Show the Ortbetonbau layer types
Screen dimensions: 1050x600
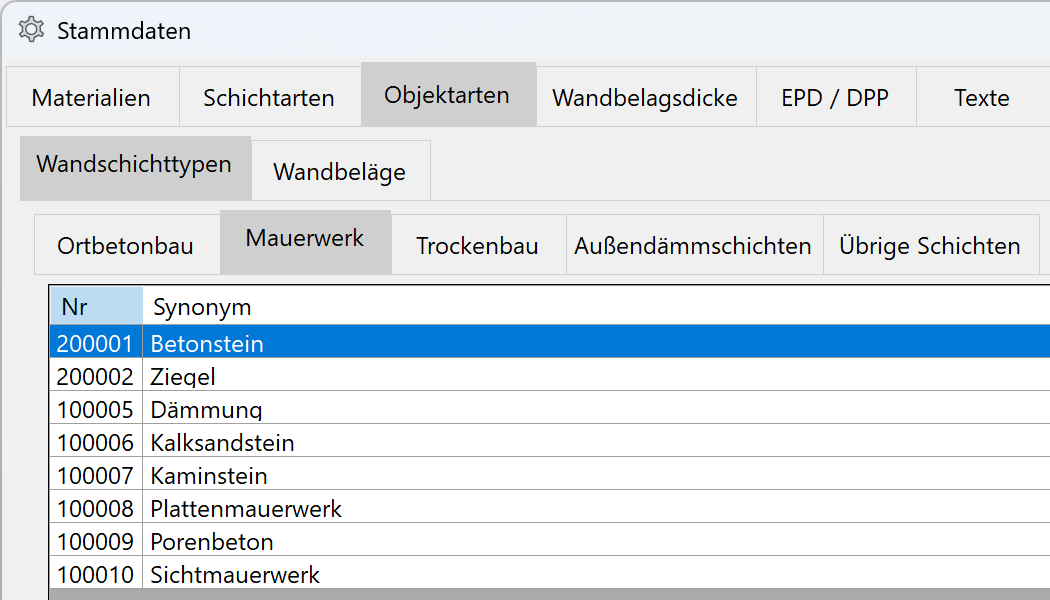point(125,246)
